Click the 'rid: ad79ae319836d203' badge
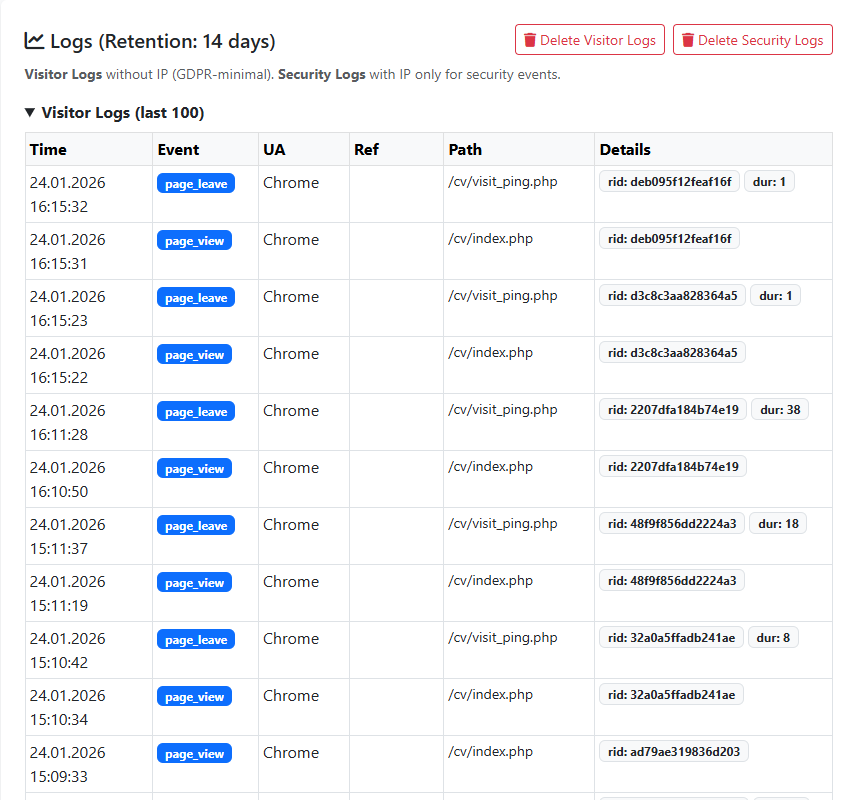This screenshot has width=841, height=800. (673, 752)
